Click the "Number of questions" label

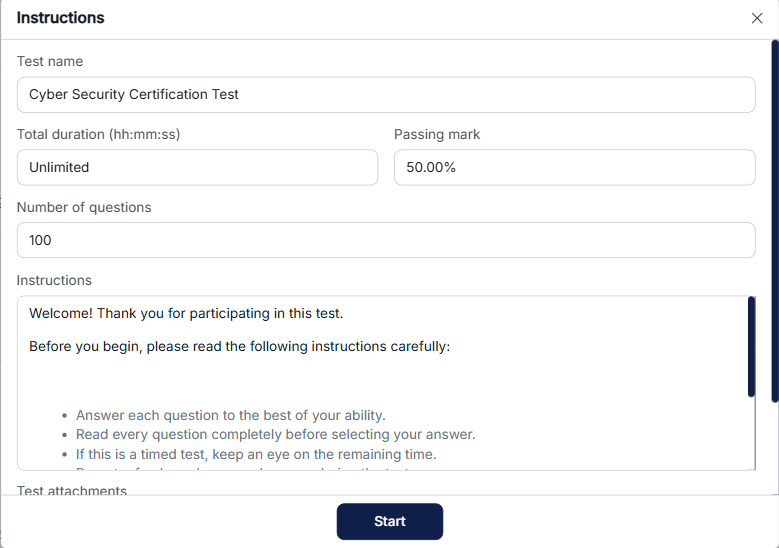pyautogui.click(x=84, y=207)
